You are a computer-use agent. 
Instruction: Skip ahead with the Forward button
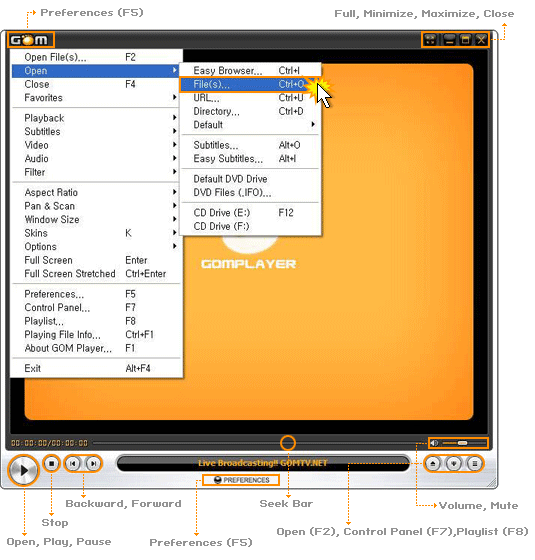point(94,464)
